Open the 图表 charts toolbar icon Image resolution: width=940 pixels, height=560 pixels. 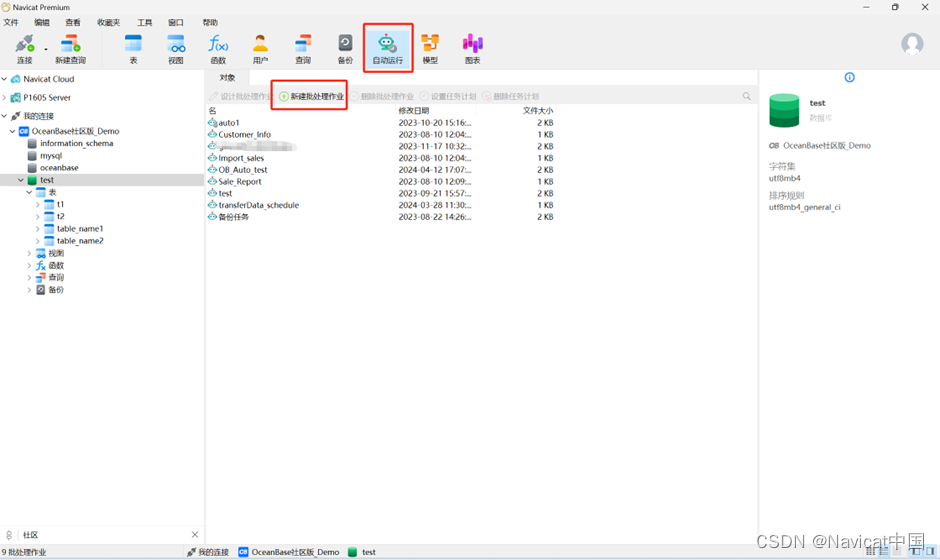coord(472,49)
